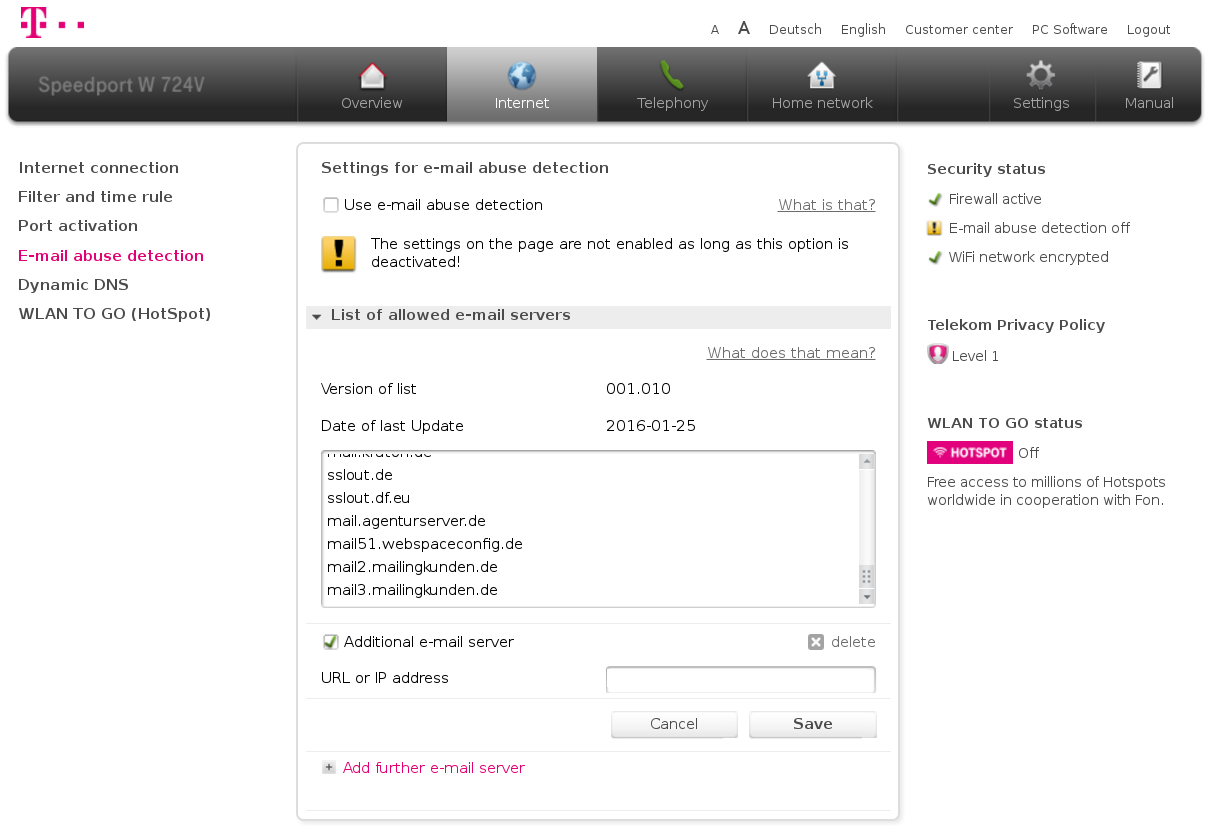Uncheck Additional e-mail server checkbox
This screenshot has width=1207, height=837.
coord(331,642)
